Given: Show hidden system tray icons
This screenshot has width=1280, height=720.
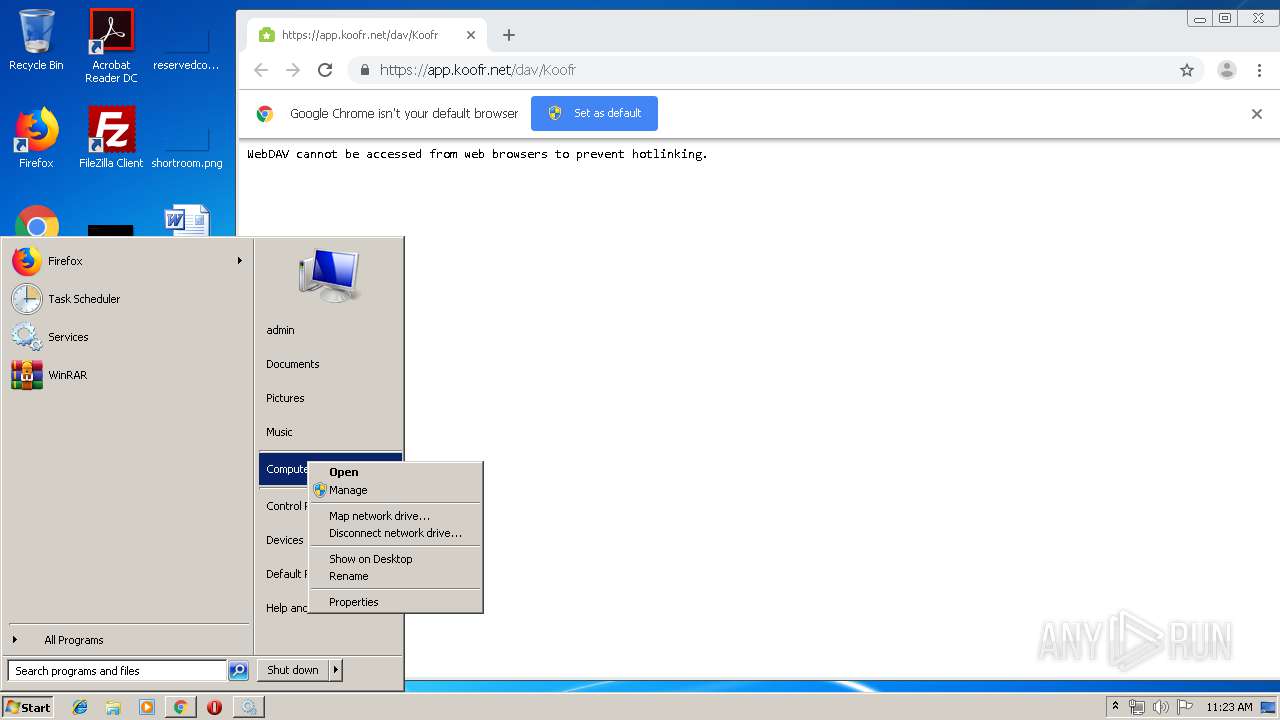Looking at the screenshot, I should 1116,707.
